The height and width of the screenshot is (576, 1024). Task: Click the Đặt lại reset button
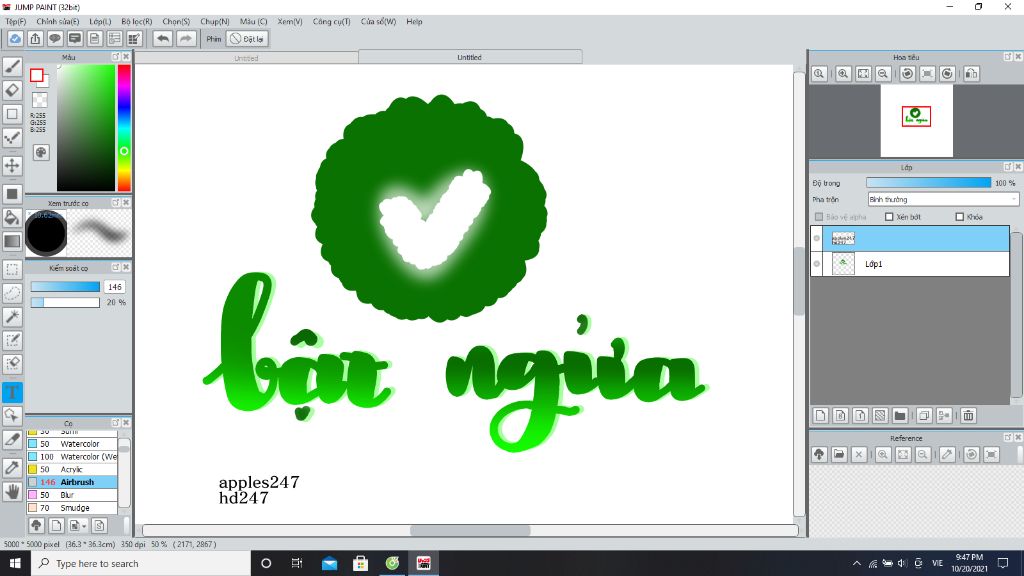pyautogui.click(x=247, y=39)
